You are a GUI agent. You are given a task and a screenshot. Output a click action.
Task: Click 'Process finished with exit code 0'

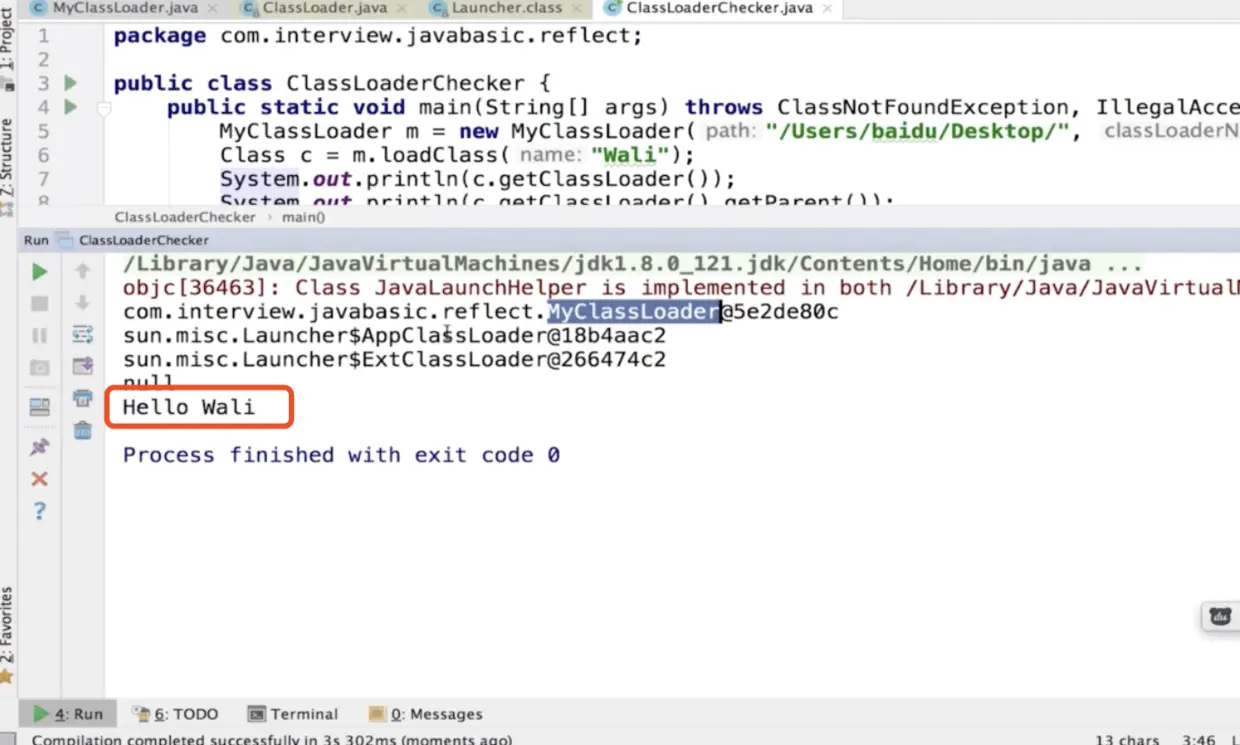tap(341, 455)
